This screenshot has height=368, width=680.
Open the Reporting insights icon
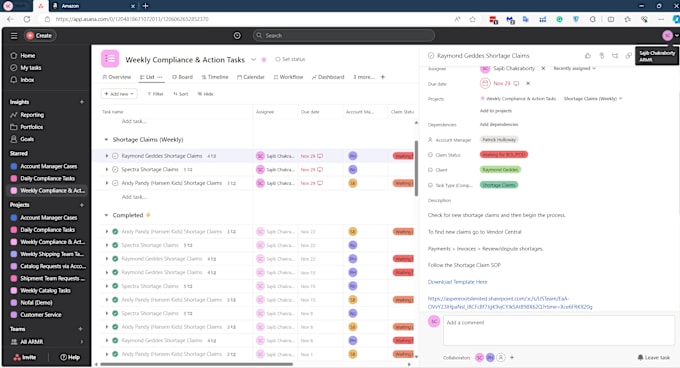coord(14,115)
